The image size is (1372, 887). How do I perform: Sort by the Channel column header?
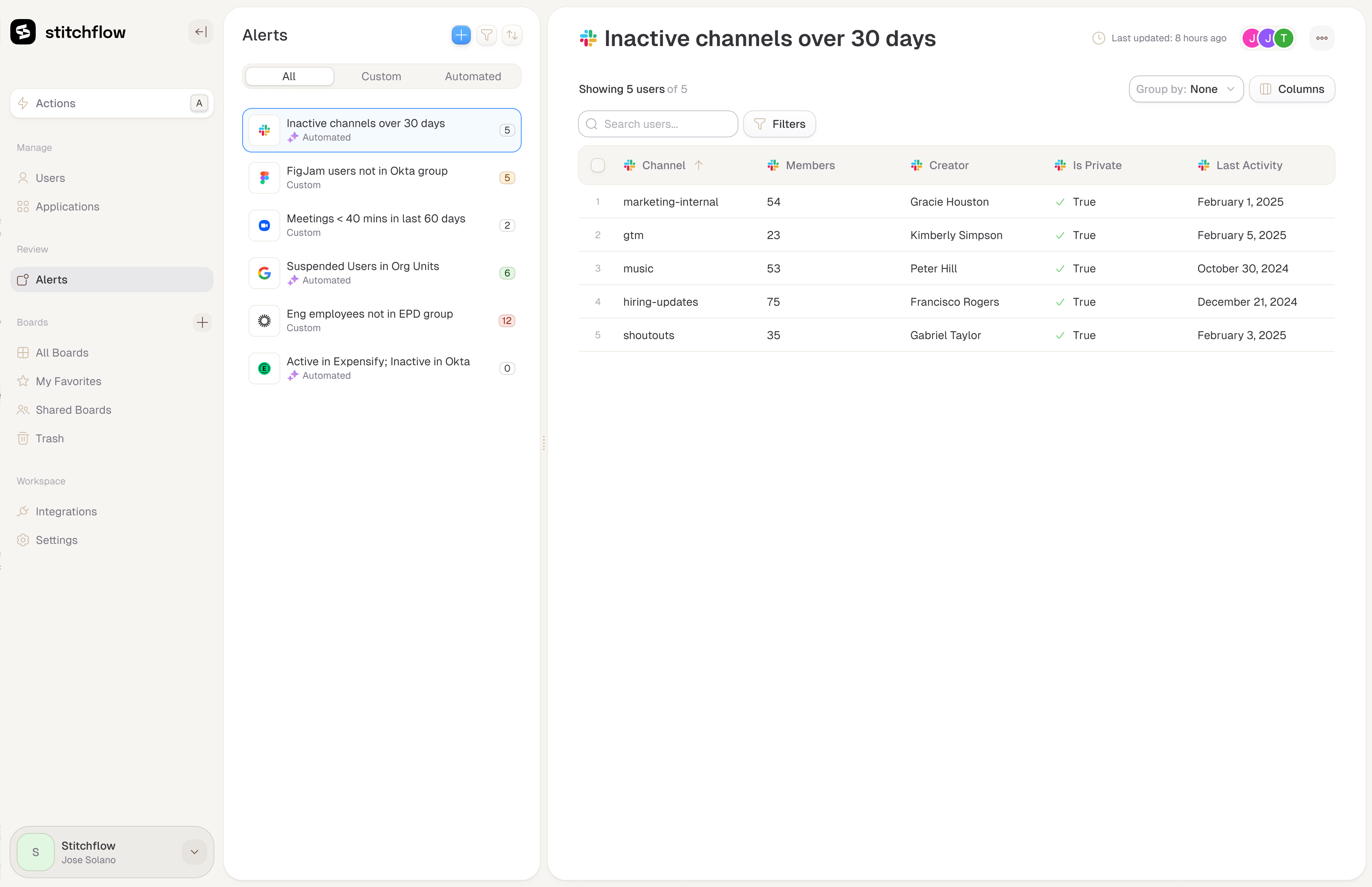(x=663, y=165)
